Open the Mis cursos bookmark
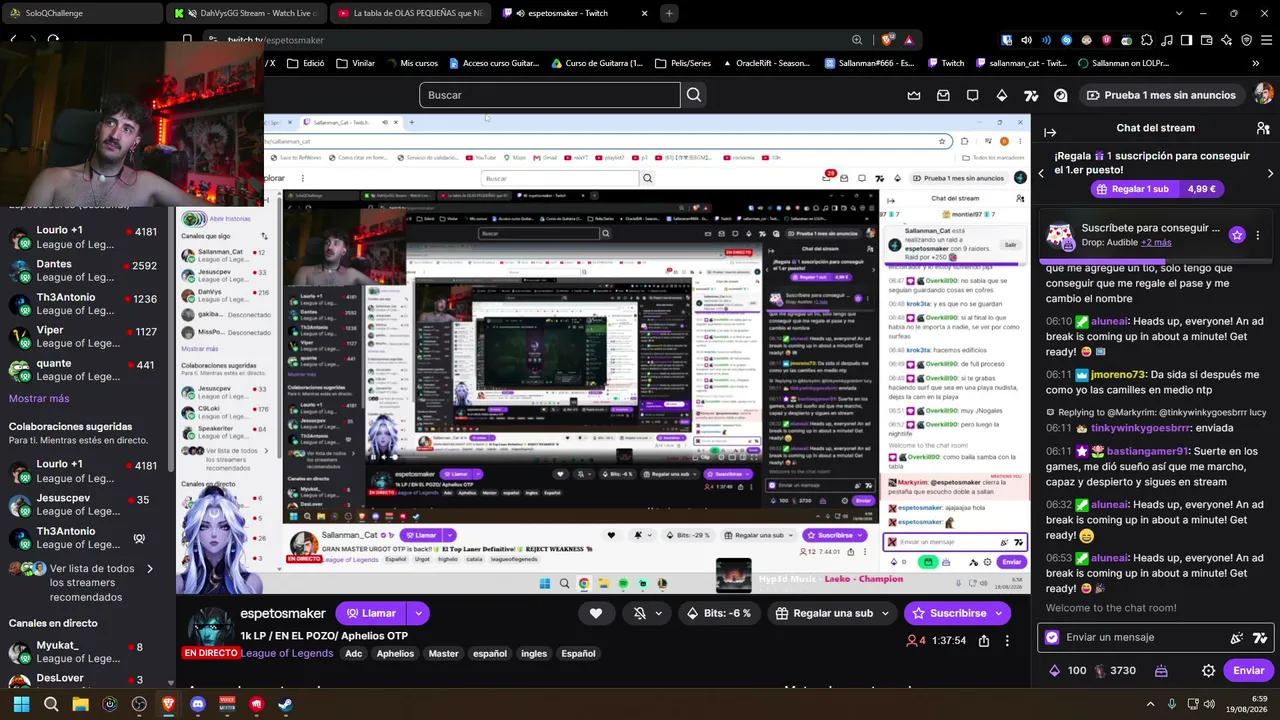Screen dimensions: 1280x720 (411, 63)
